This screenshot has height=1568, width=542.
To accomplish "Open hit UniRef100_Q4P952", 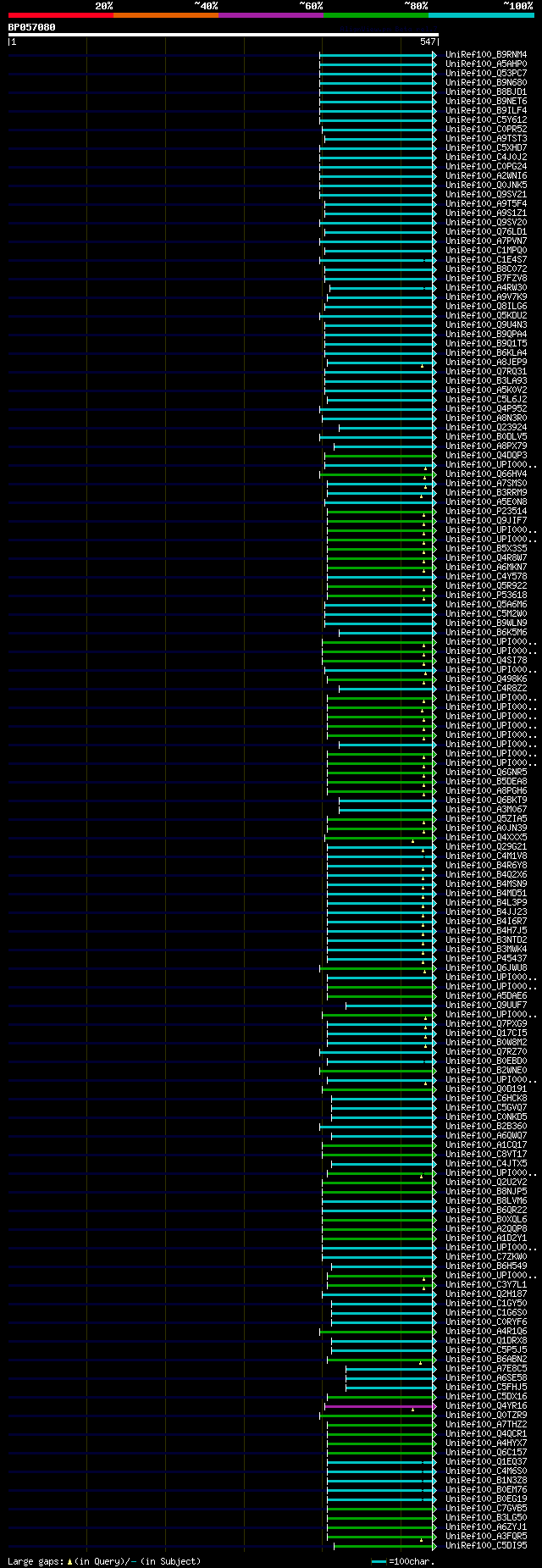I will click(486, 408).
